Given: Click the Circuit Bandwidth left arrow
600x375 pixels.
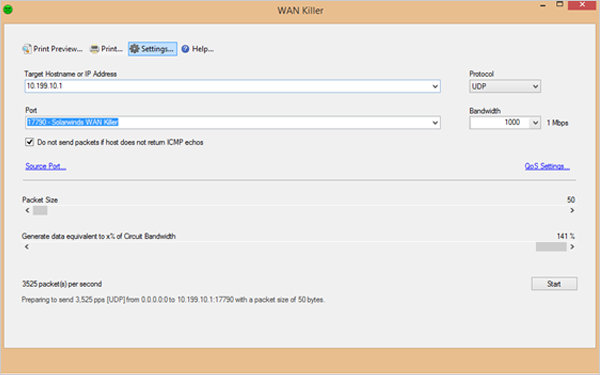Looking at the screenshot, I should click(x=27, y=247).
